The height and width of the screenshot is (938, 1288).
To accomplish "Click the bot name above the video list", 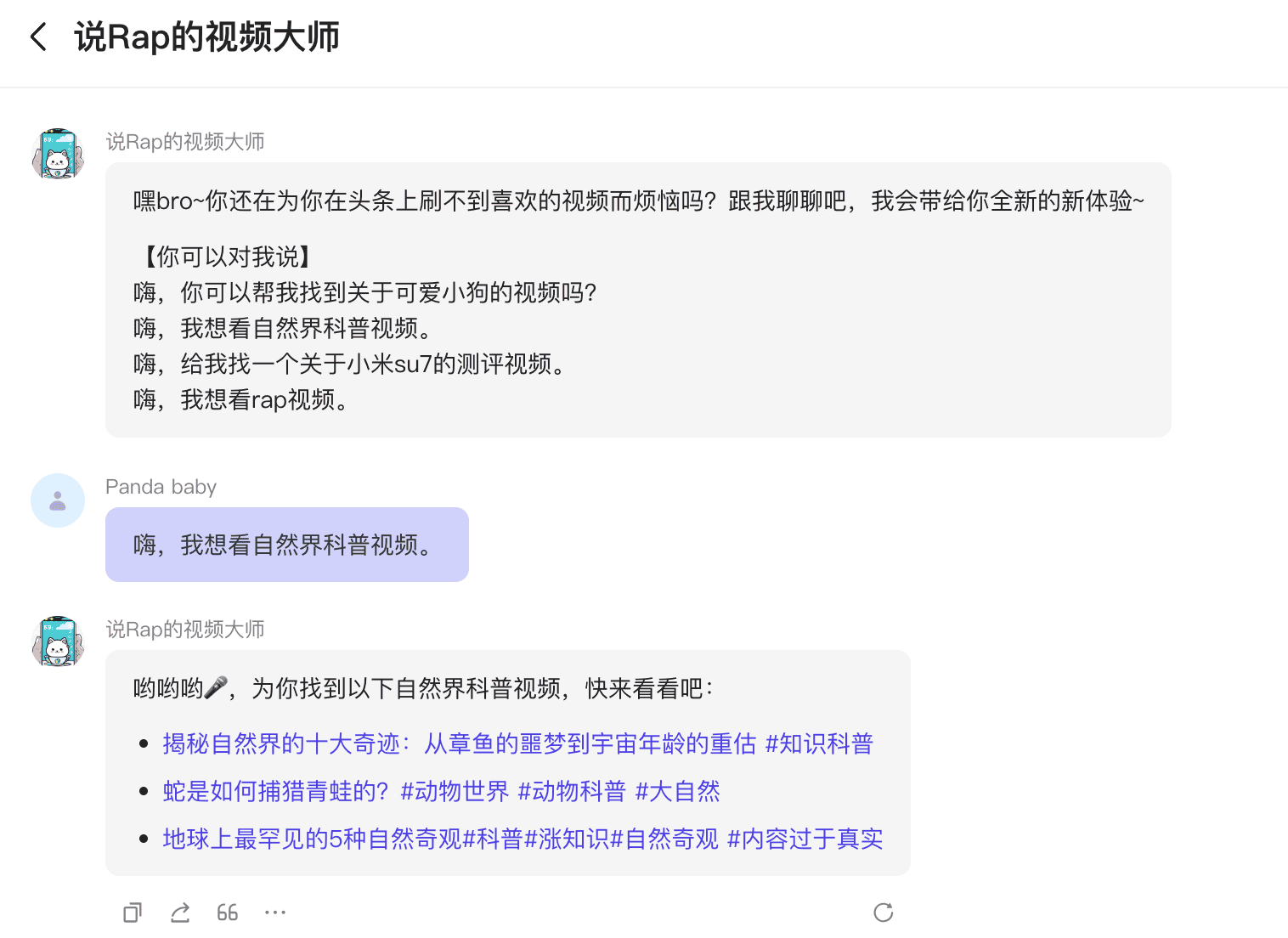I will tap(185, 630).
